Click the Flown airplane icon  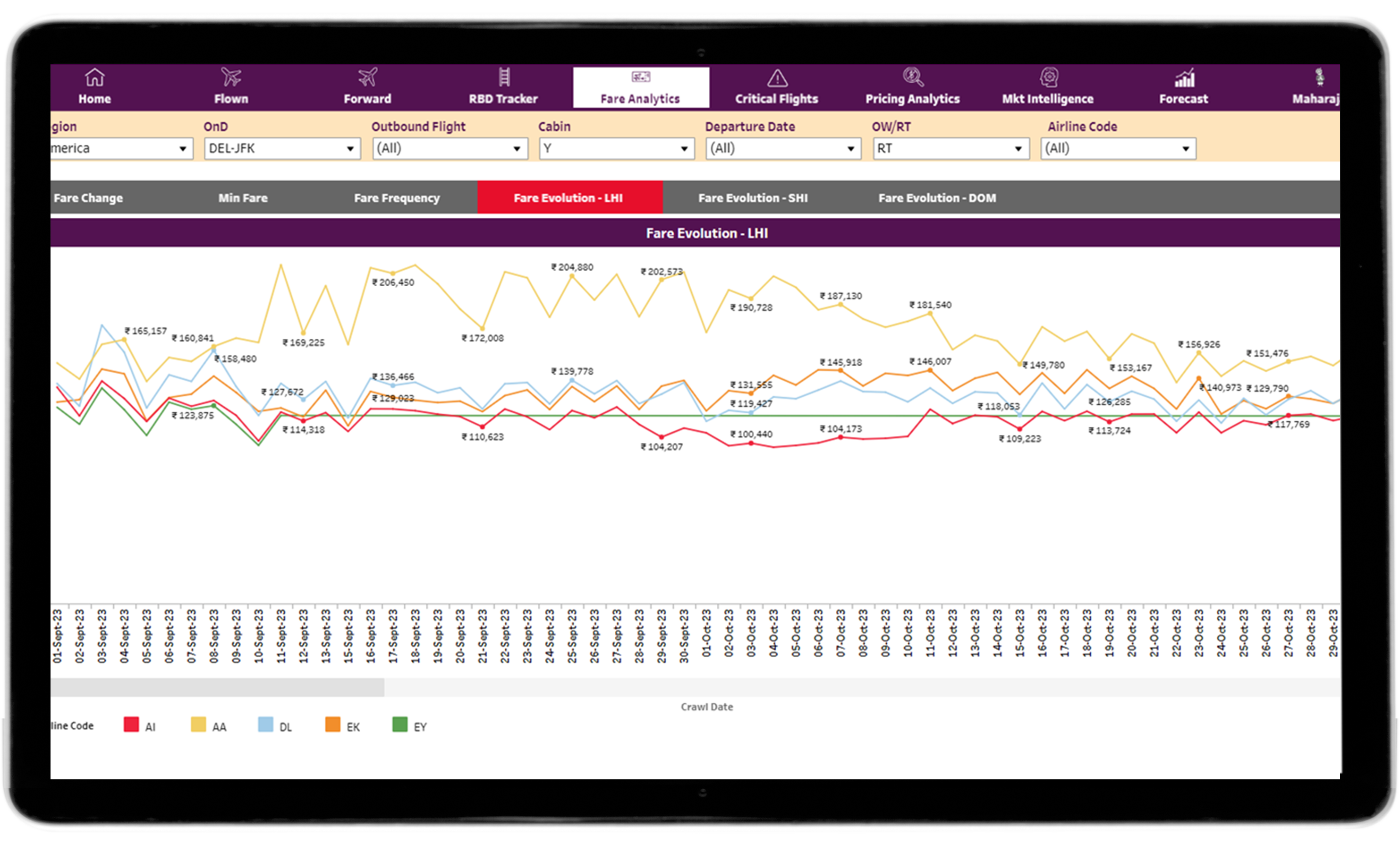[x=231, y=77]
